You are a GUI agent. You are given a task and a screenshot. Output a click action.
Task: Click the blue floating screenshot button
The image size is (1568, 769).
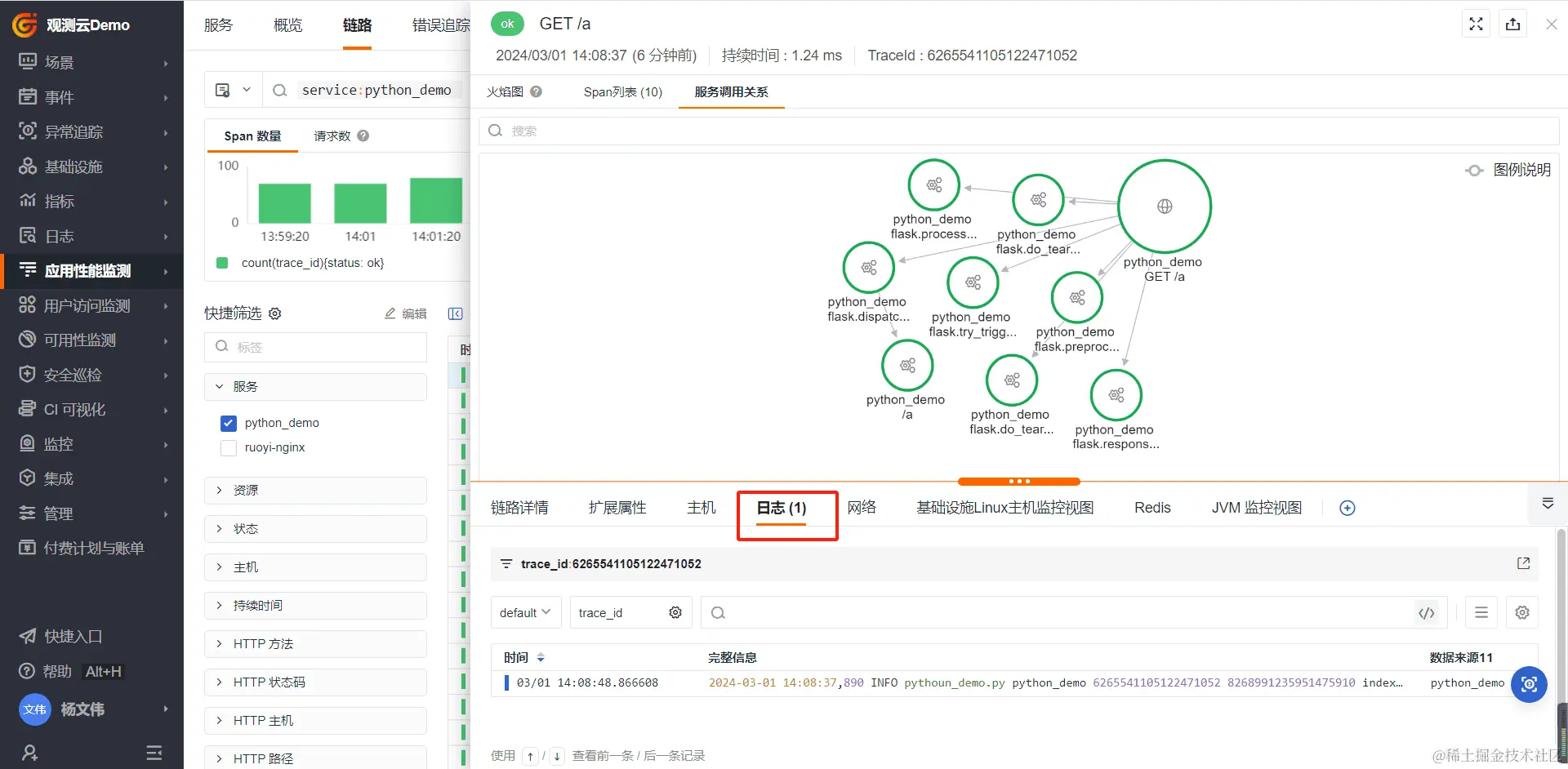tap(1530, 684)
